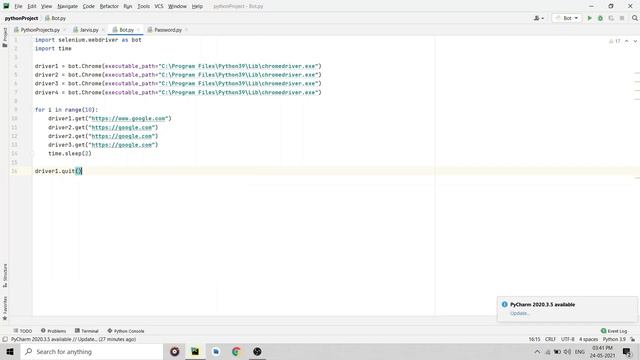The image size is (640, 360).
Task: Open the Help menu
Action: pyautogui.click(x=197, y=6)
